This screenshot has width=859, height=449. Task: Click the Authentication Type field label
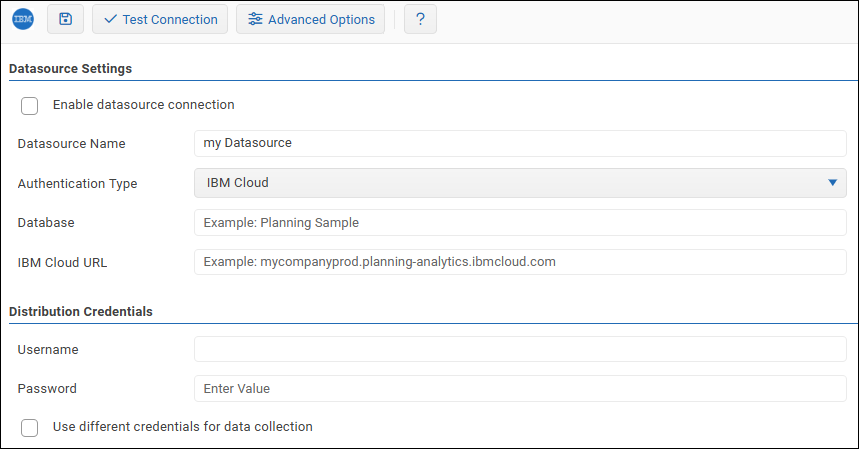click(x=78, y=183)
